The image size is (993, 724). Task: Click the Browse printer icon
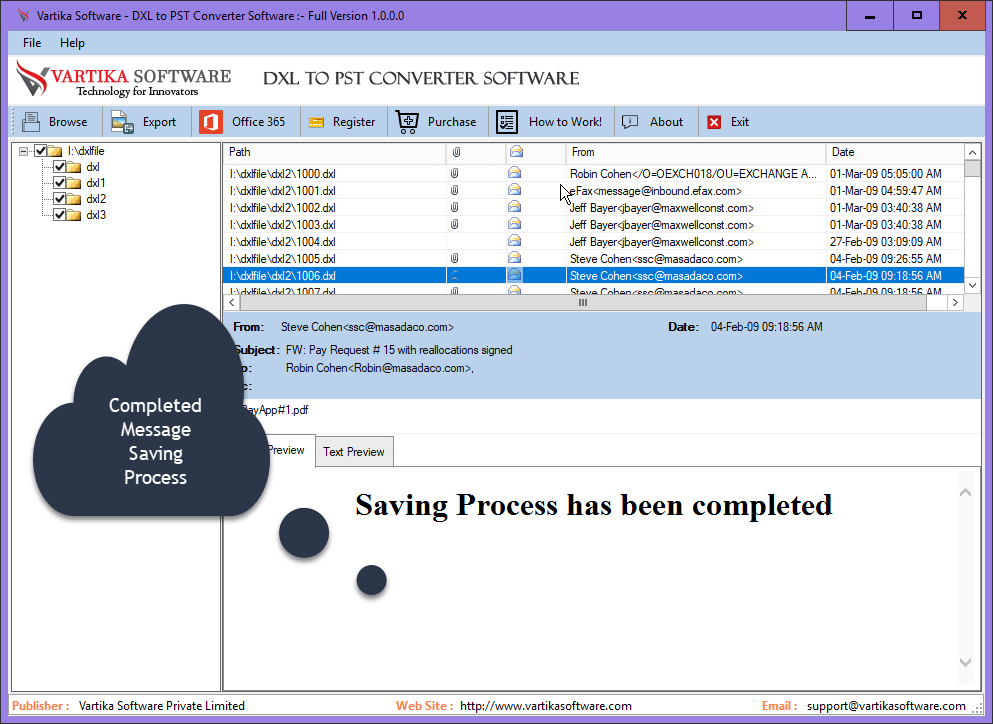(x=31, y=122)
